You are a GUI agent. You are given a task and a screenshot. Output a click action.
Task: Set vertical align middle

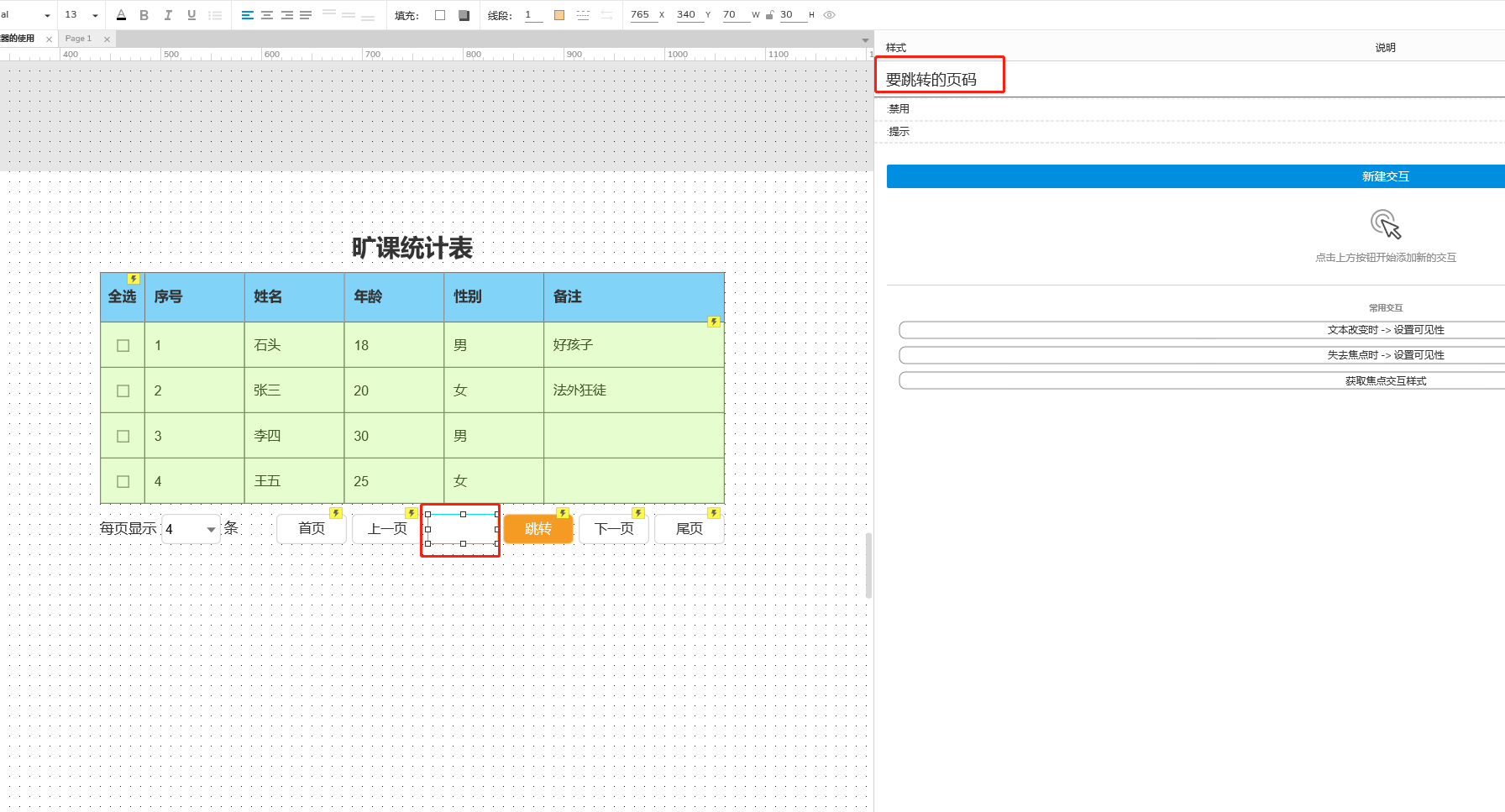point(349,15)
